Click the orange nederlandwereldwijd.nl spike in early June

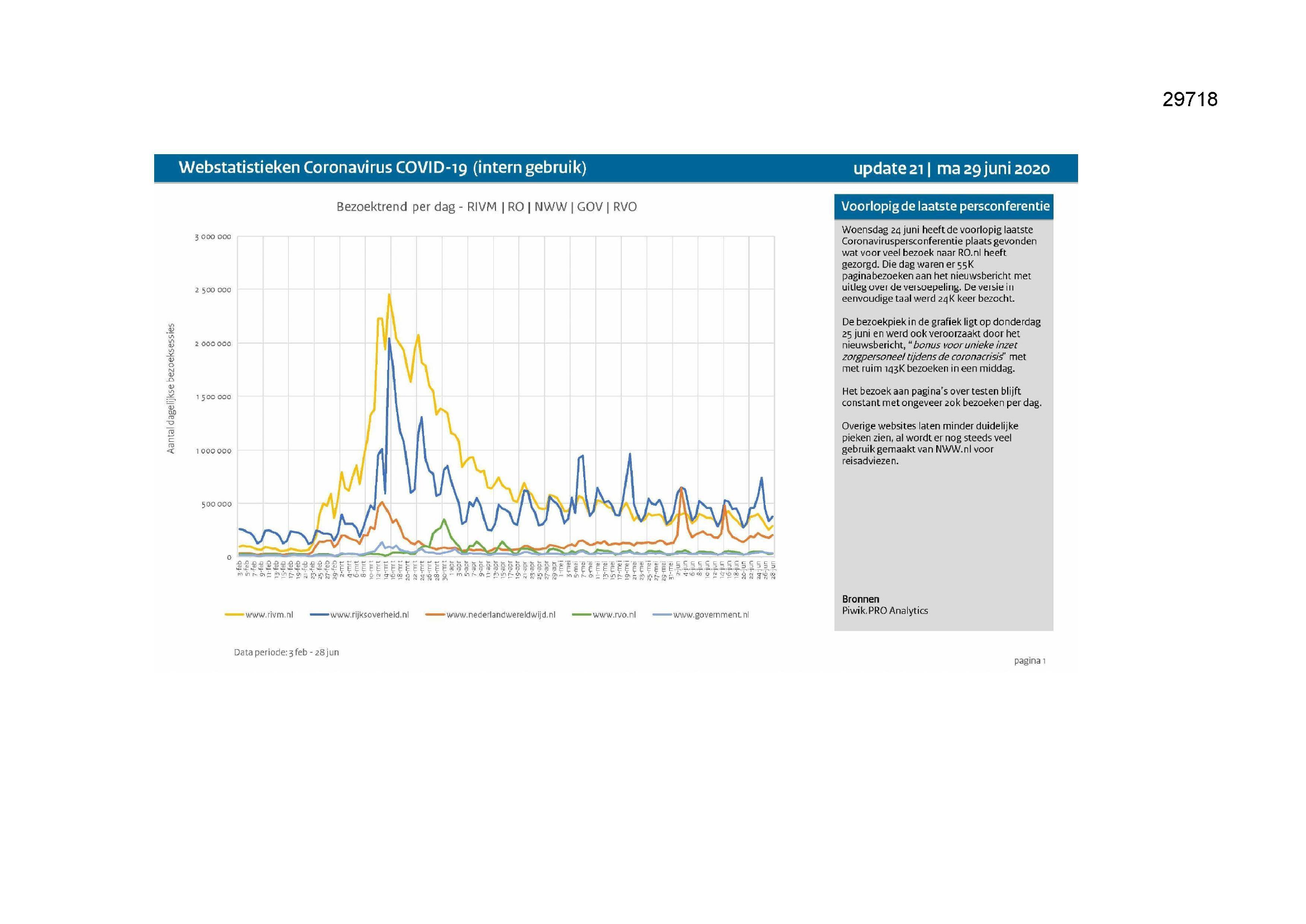click(x=681, y=489)
